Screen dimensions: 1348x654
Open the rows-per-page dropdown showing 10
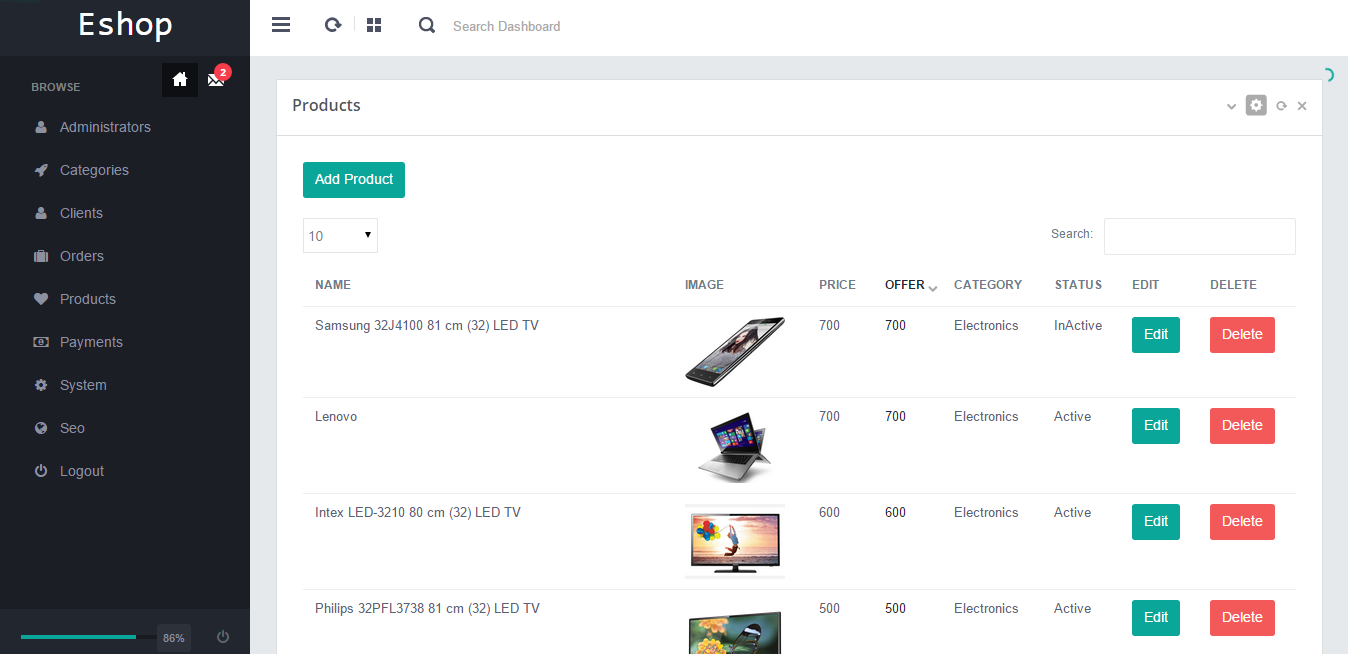pyautogui.click(x=340, y=236)
